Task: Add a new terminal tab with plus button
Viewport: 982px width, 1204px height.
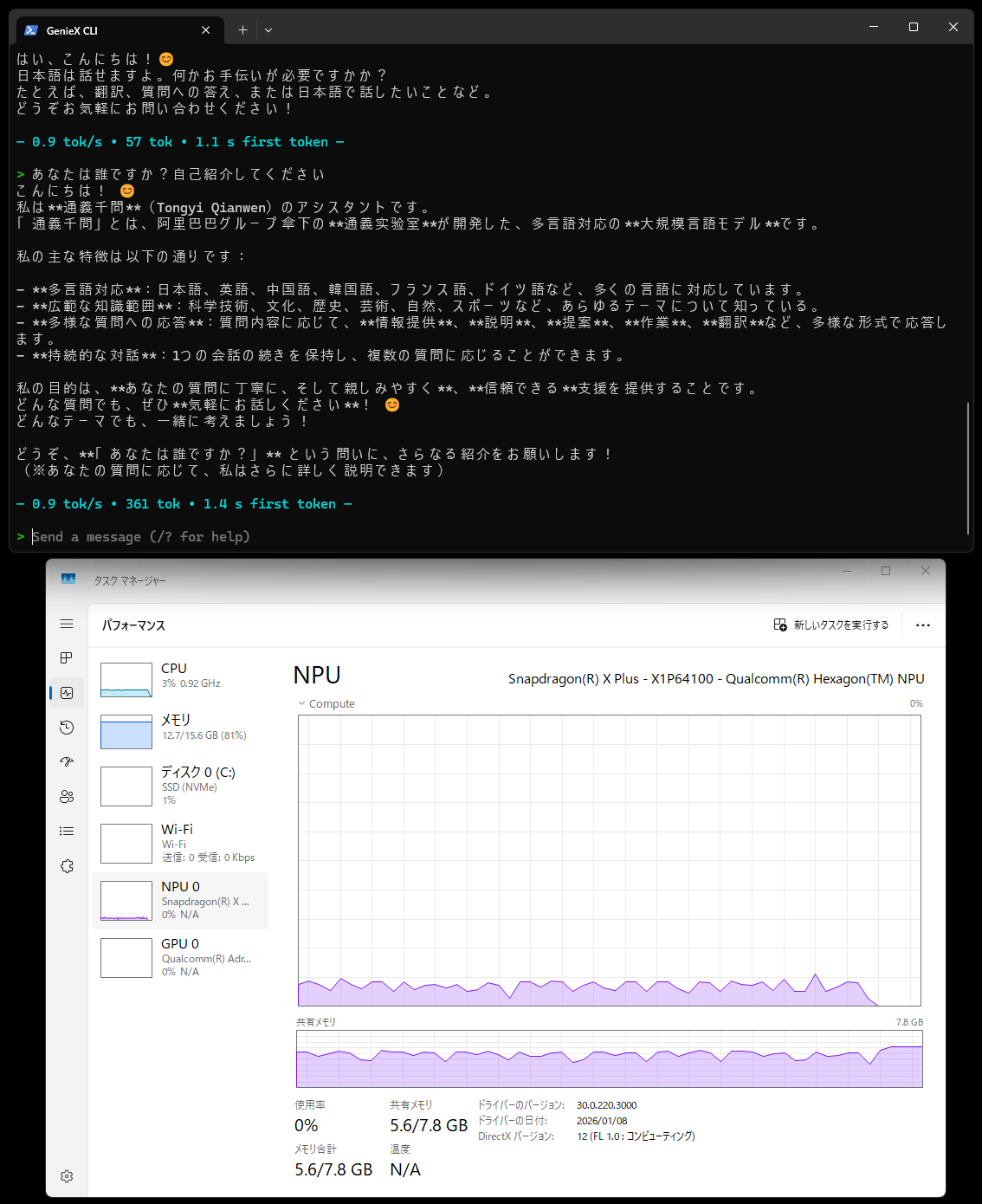Action: [x=242, y=30]
